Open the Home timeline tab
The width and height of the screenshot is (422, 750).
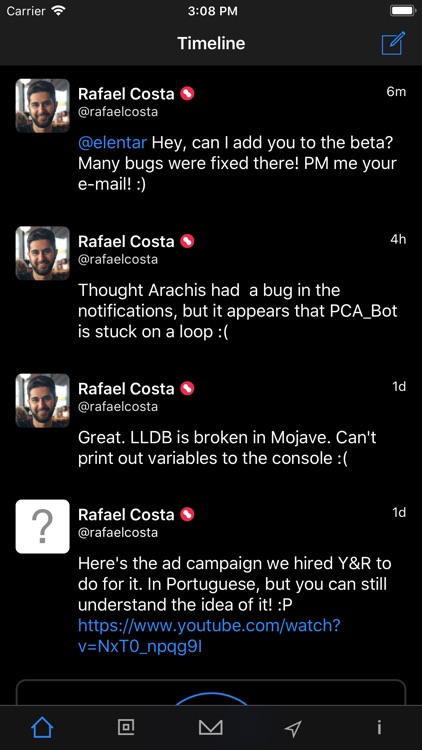42,728
